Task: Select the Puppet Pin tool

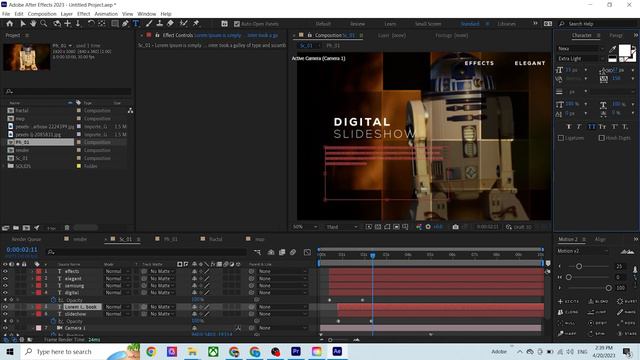Action: [x=196, y=24]
